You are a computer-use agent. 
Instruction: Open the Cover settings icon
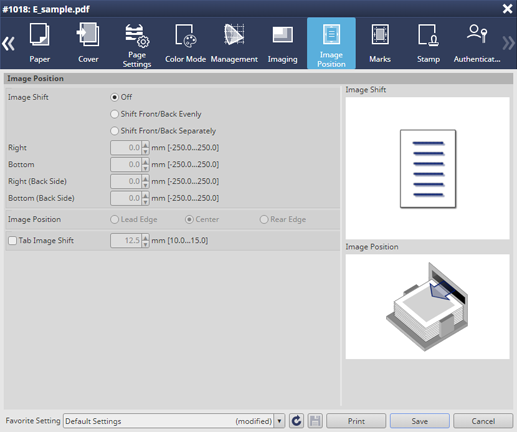(88, 34)
